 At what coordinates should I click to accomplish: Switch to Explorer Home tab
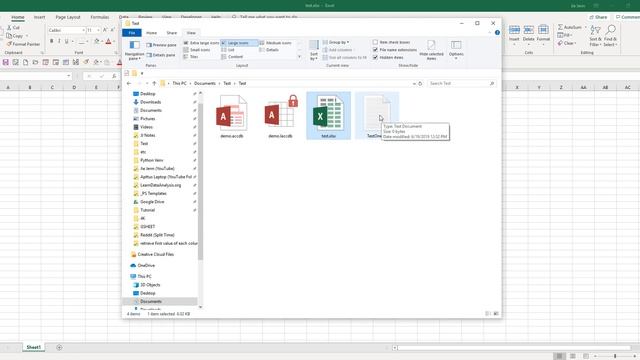click(151, 33)
